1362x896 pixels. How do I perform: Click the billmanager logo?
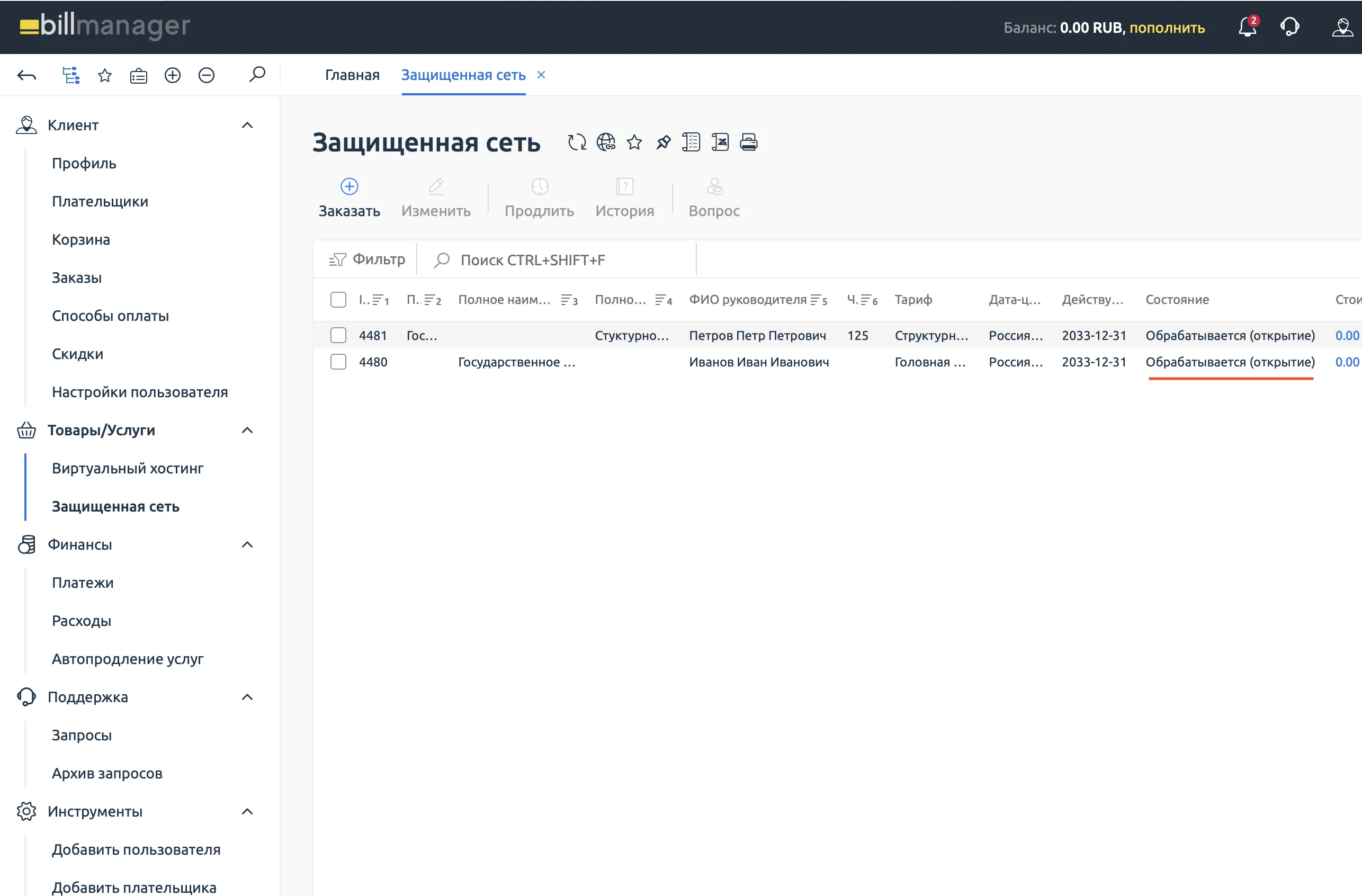105,26
